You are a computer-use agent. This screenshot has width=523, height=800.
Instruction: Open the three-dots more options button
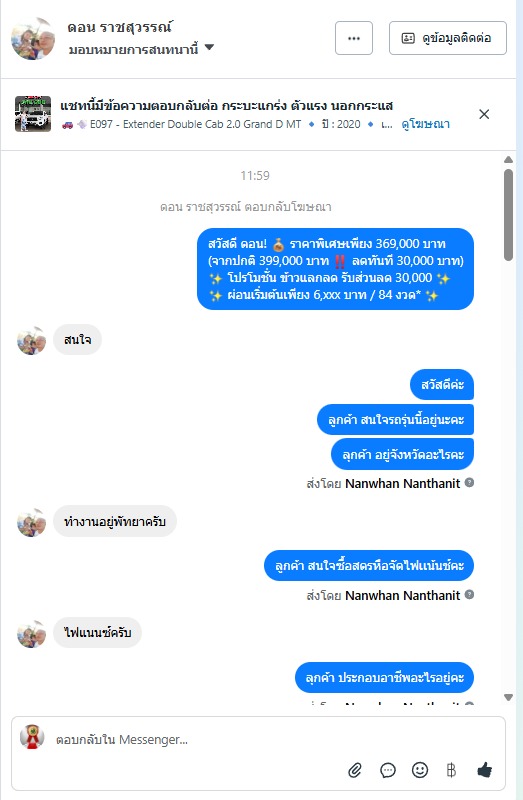pos(354,38)
